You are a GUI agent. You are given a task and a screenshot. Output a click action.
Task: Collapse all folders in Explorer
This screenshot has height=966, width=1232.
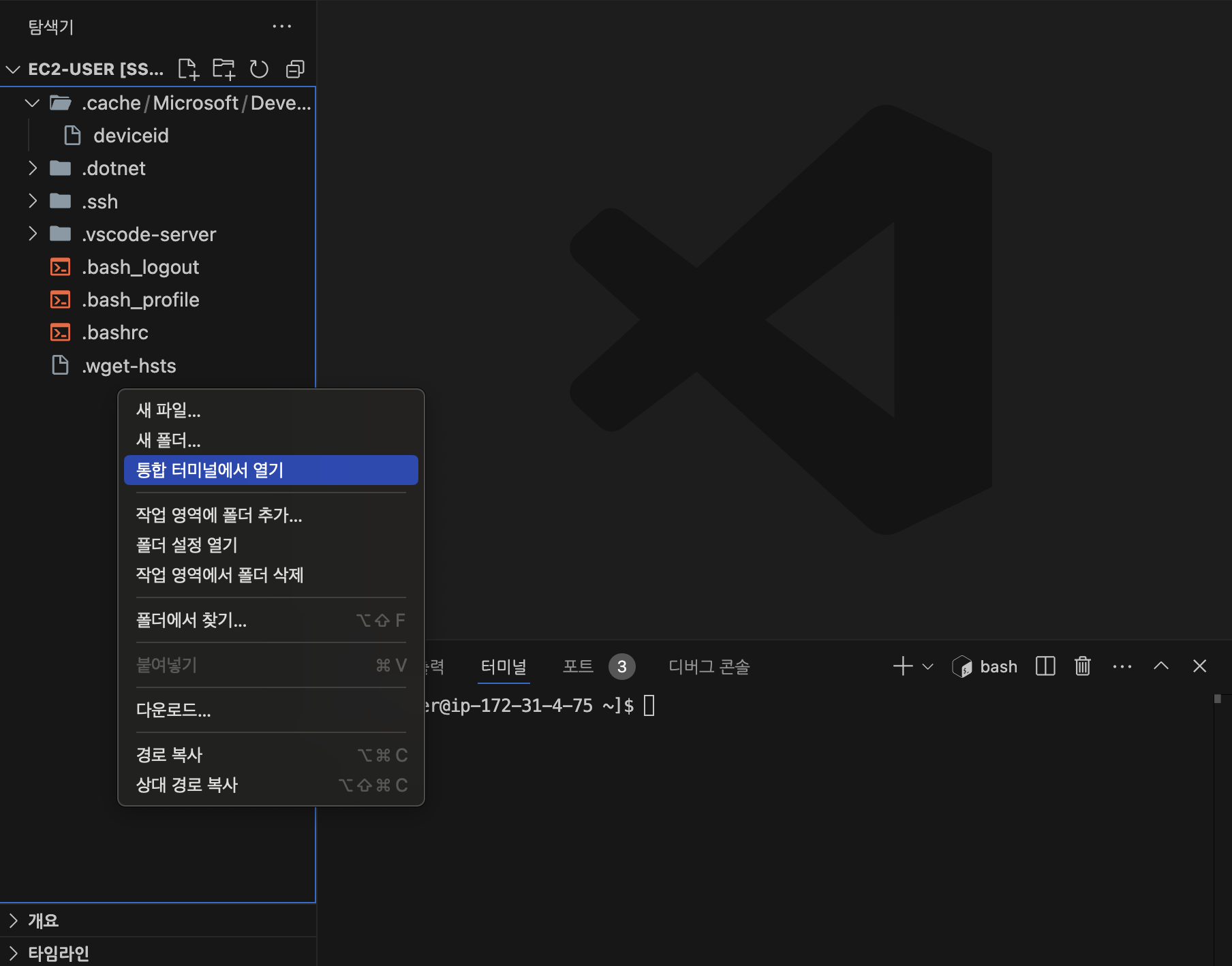tap(295, 68)
